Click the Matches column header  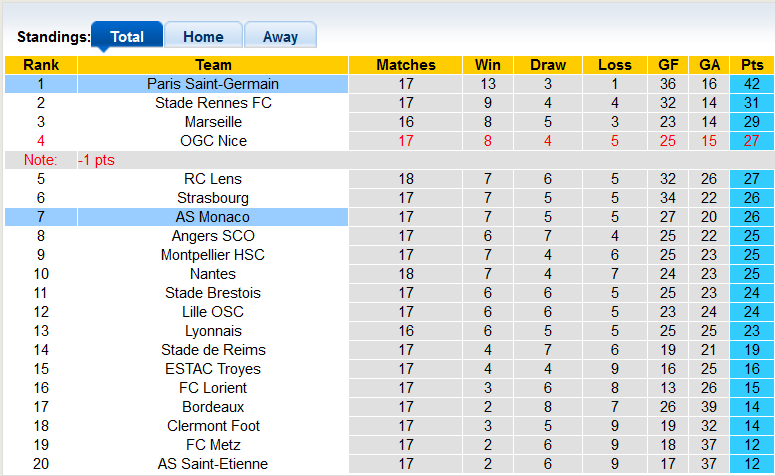coord(406,65)
